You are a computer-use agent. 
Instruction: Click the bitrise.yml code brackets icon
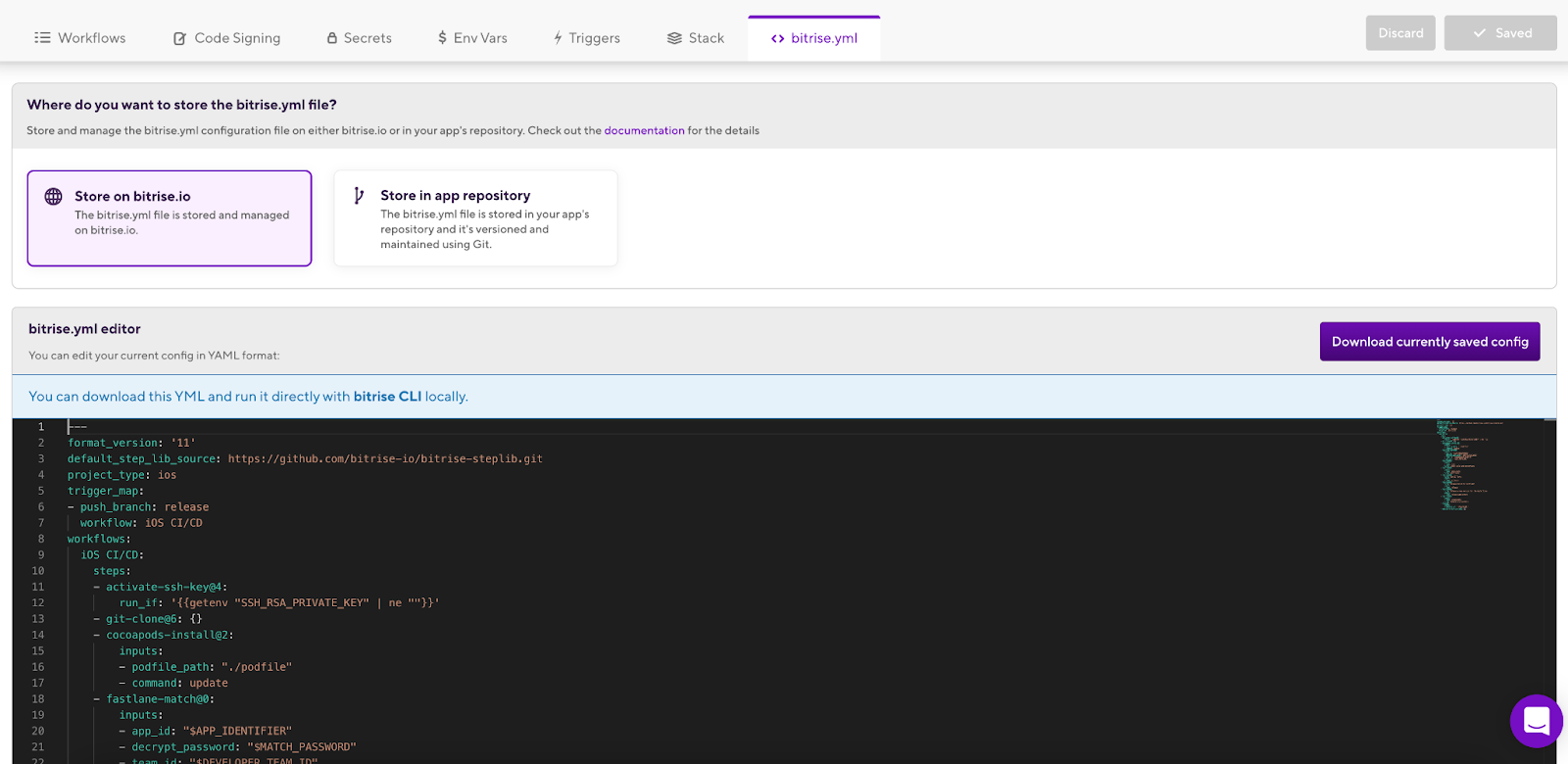(777, 38)
